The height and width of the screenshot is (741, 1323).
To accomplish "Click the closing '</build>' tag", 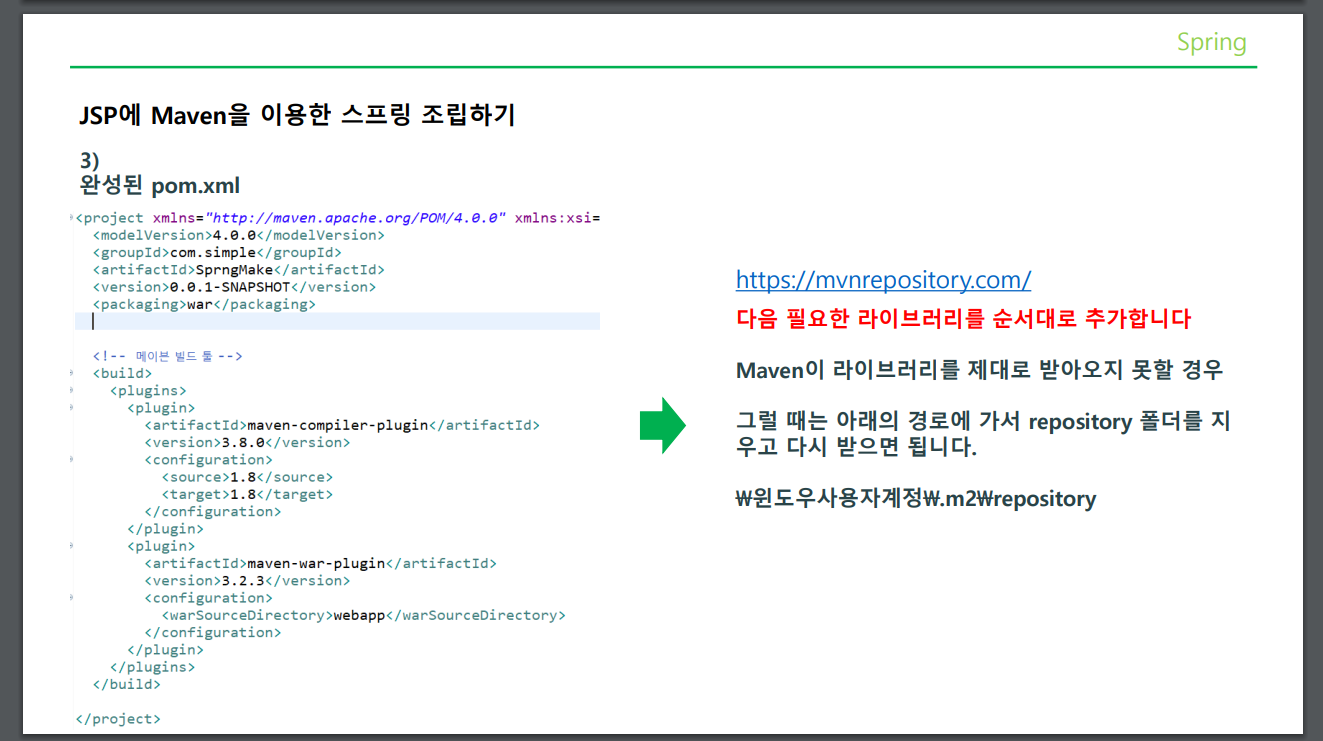I will point(126,685).
